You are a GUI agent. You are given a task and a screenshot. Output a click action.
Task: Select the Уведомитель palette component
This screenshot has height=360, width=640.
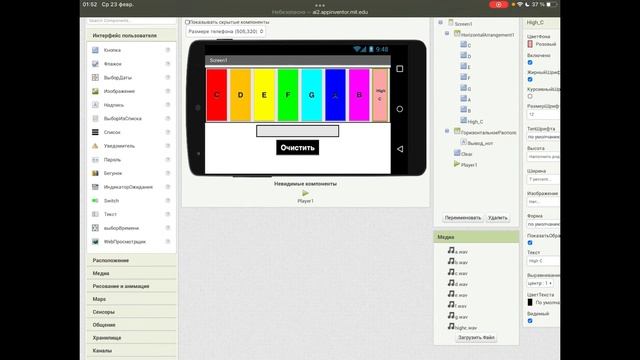(119, 146)
